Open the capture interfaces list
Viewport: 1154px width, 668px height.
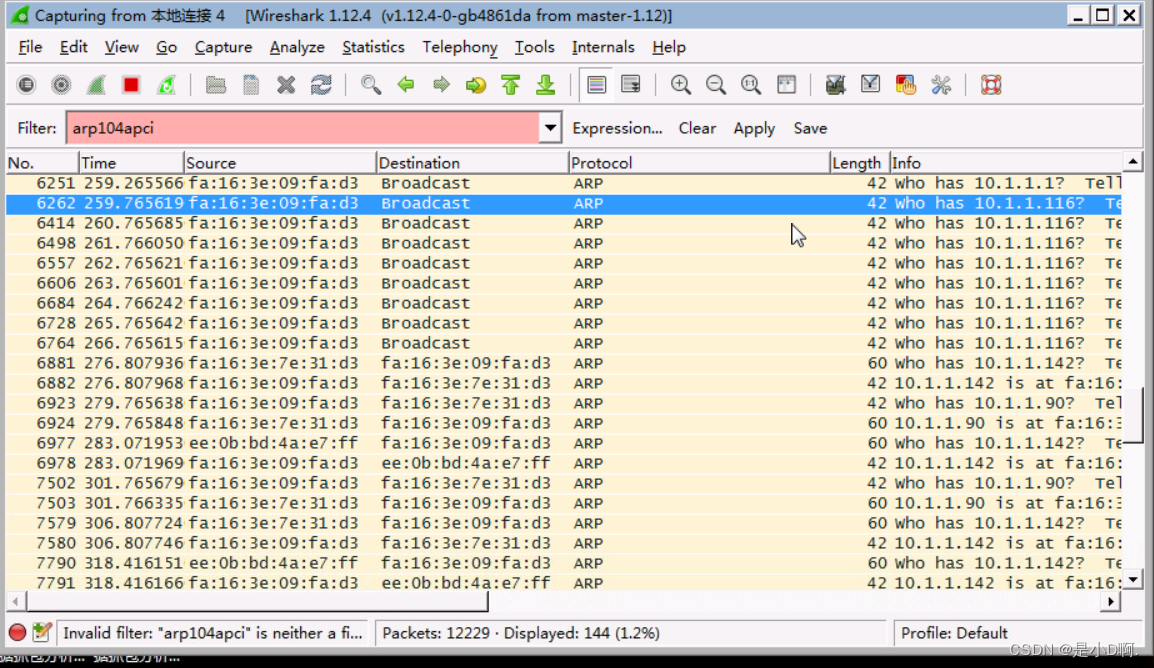pos(26,85)
